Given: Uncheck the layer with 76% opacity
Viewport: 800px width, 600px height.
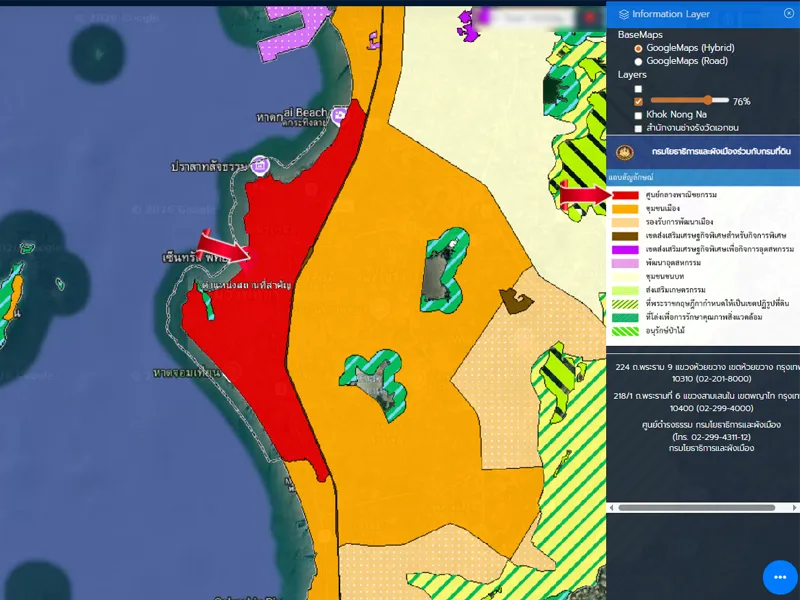Looking at the screenshot, I should [638, 101].
